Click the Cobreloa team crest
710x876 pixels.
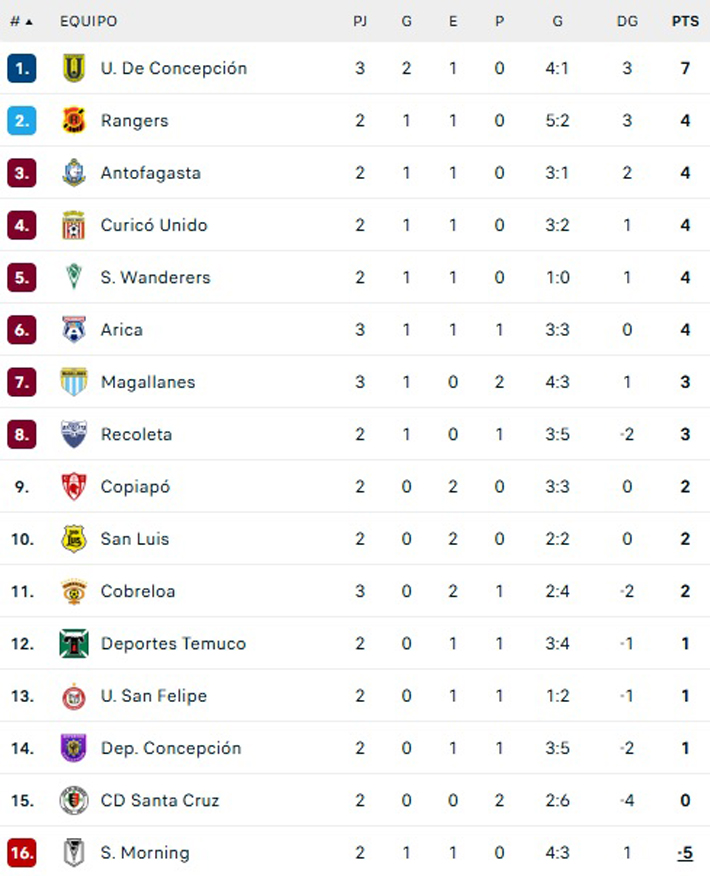click(74, 591)
